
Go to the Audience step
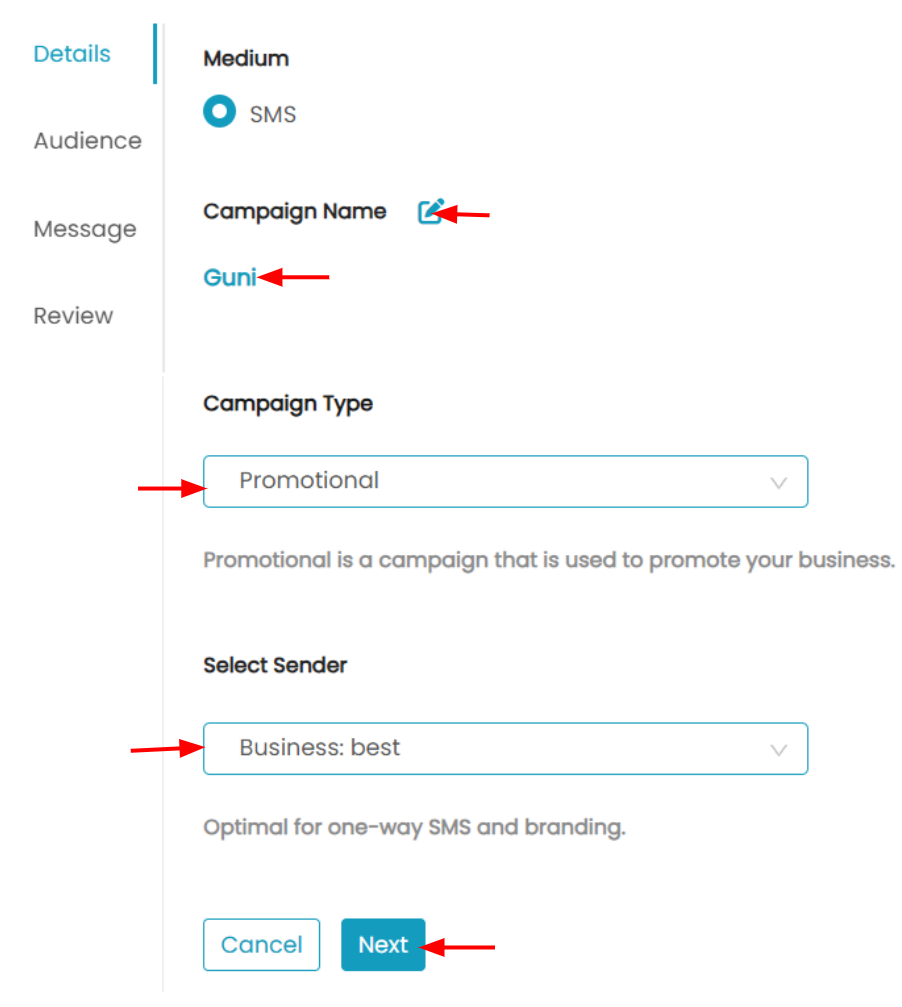coord(87,141)
